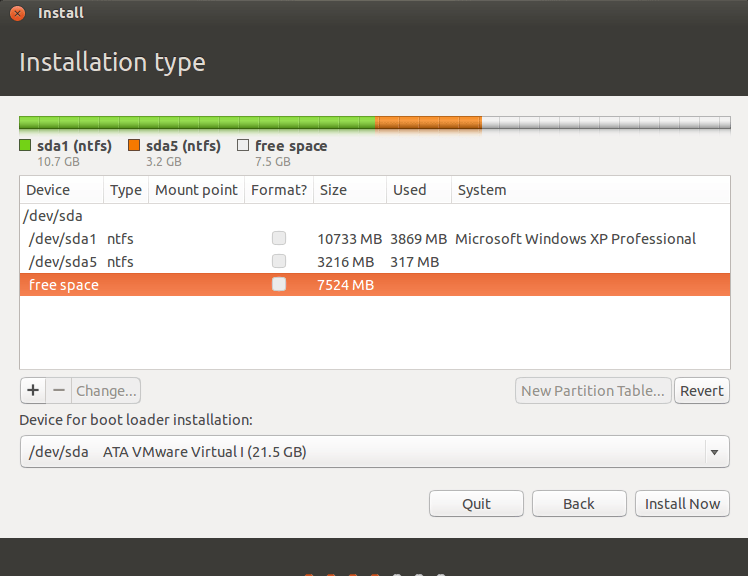Image resolution: width=748 pixels, height=576 pixels.
Task: Click the green sda1 legend square
Action: 26,146
